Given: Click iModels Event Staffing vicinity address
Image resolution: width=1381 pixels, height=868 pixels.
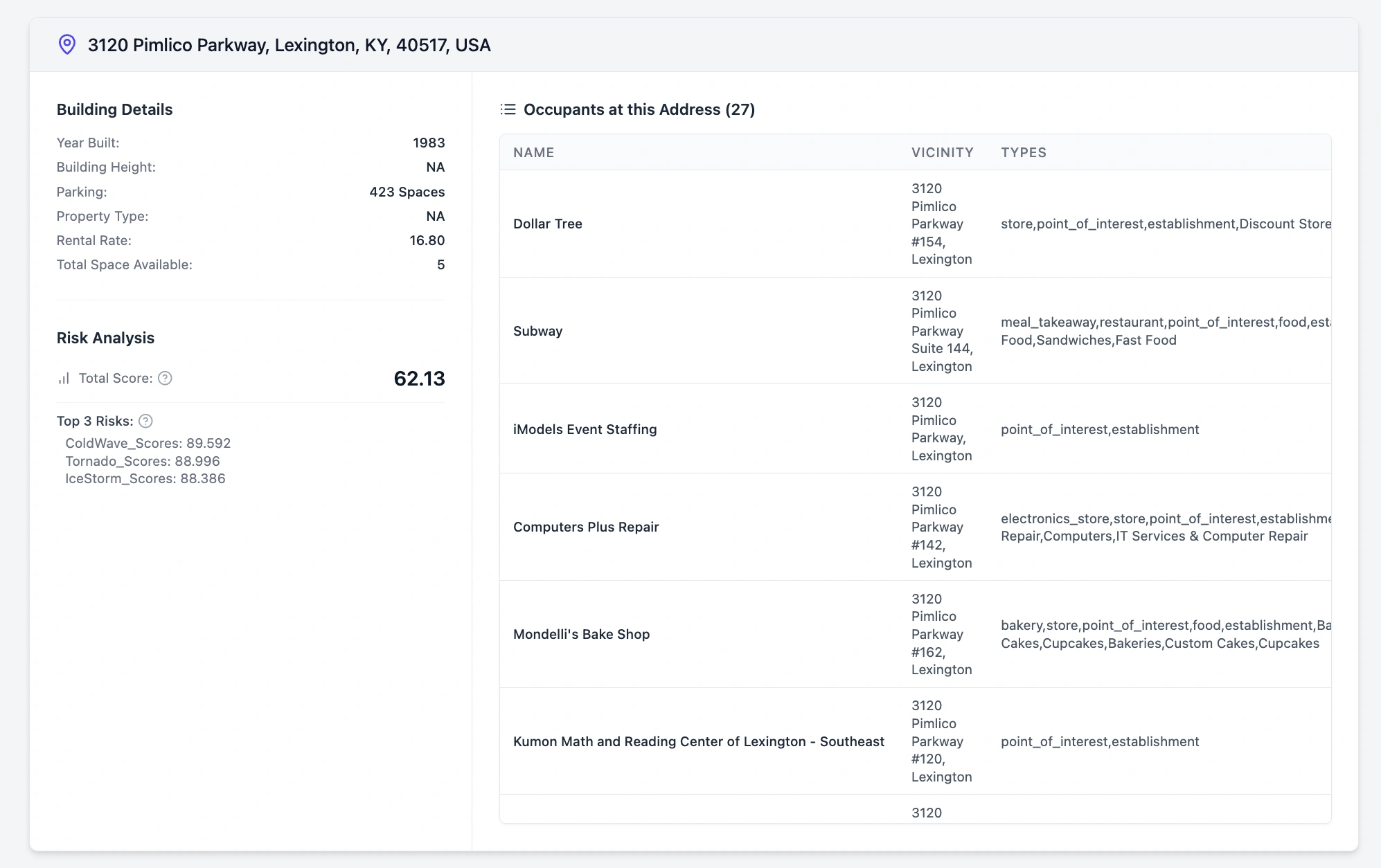Looking at the screenshot, I should point(942,429).
